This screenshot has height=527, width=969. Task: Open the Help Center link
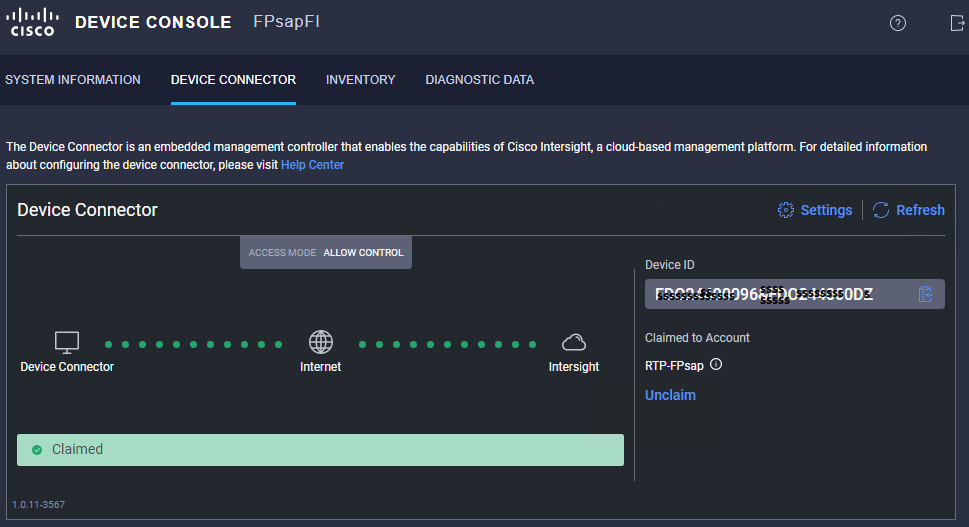point(312,165)
